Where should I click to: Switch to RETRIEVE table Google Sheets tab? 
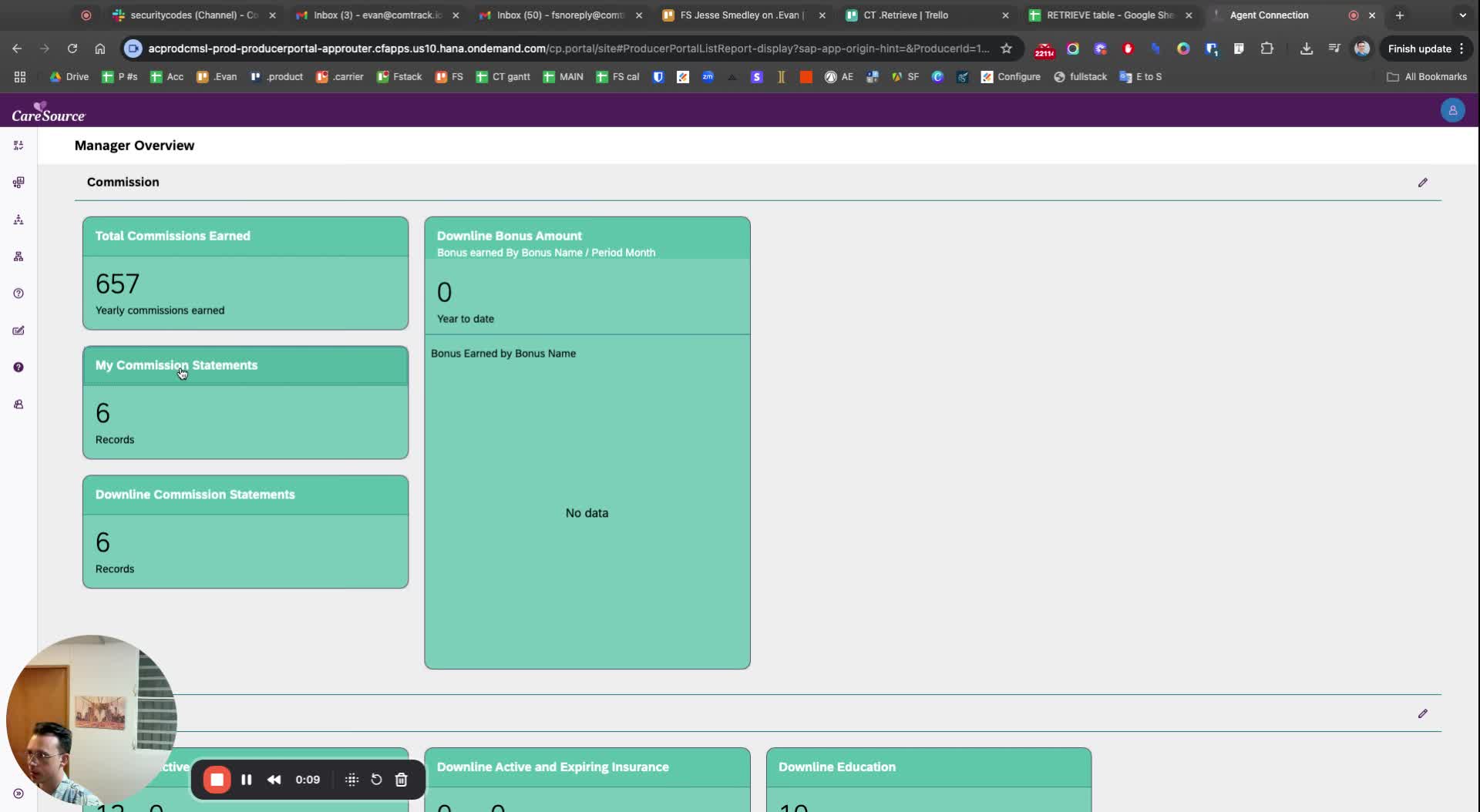pyautogui.click(x=1111, y=15)
